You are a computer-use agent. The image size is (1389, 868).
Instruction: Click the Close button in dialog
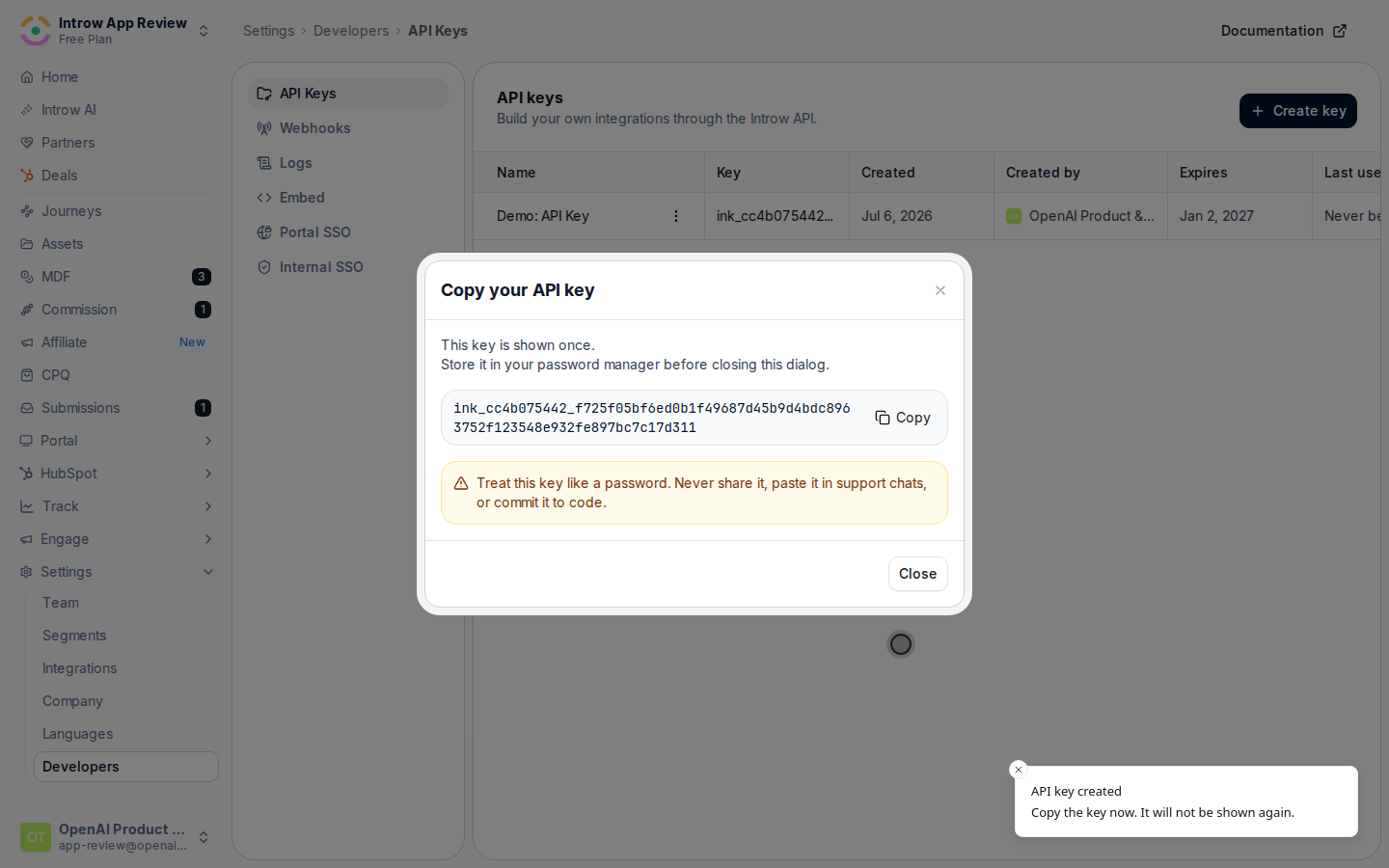pyautogui.click(x=918, y=574)
